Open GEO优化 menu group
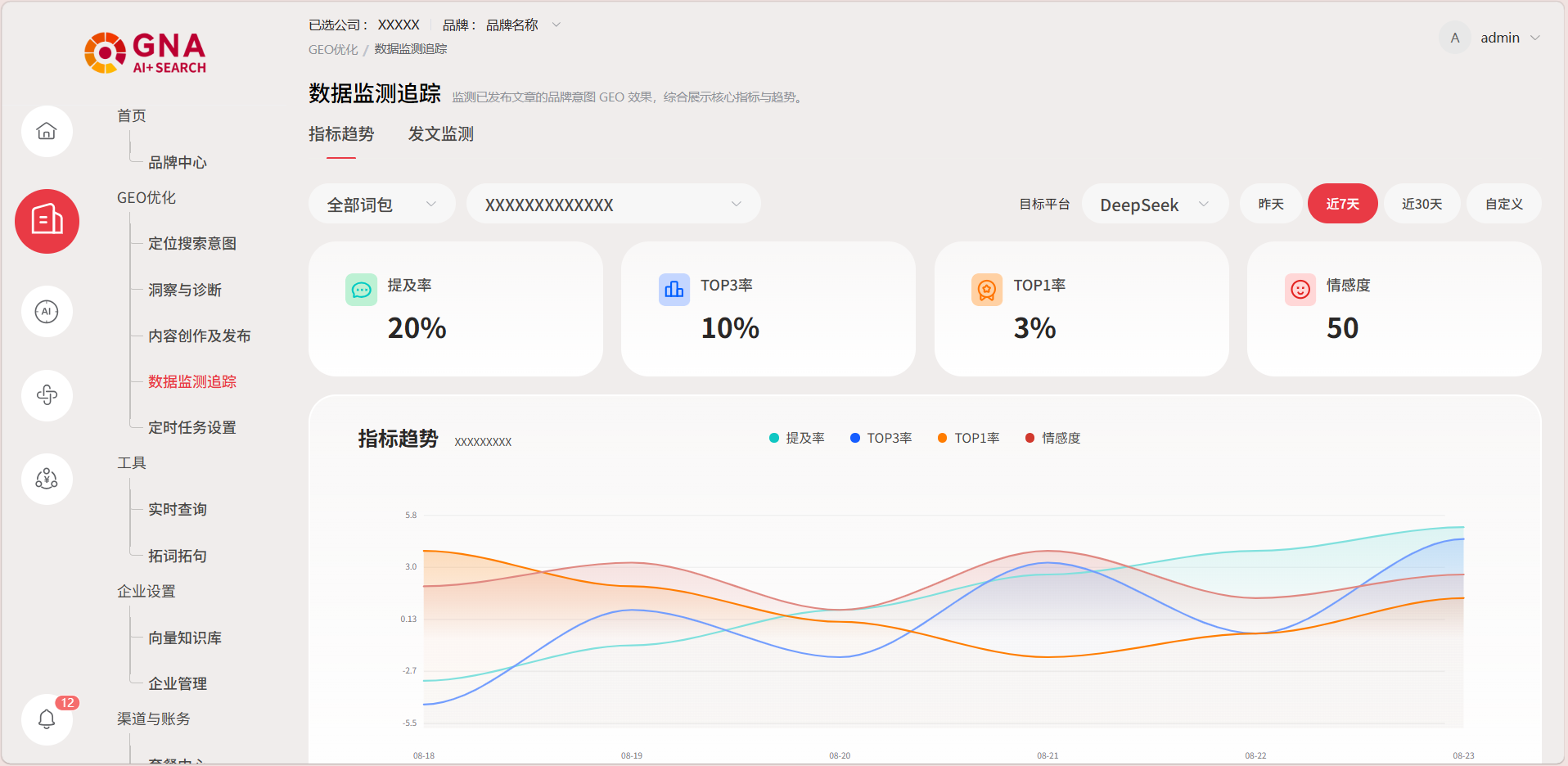This screenshot has width=1568, height=766. pyautogui.click(x=146, y=197)
